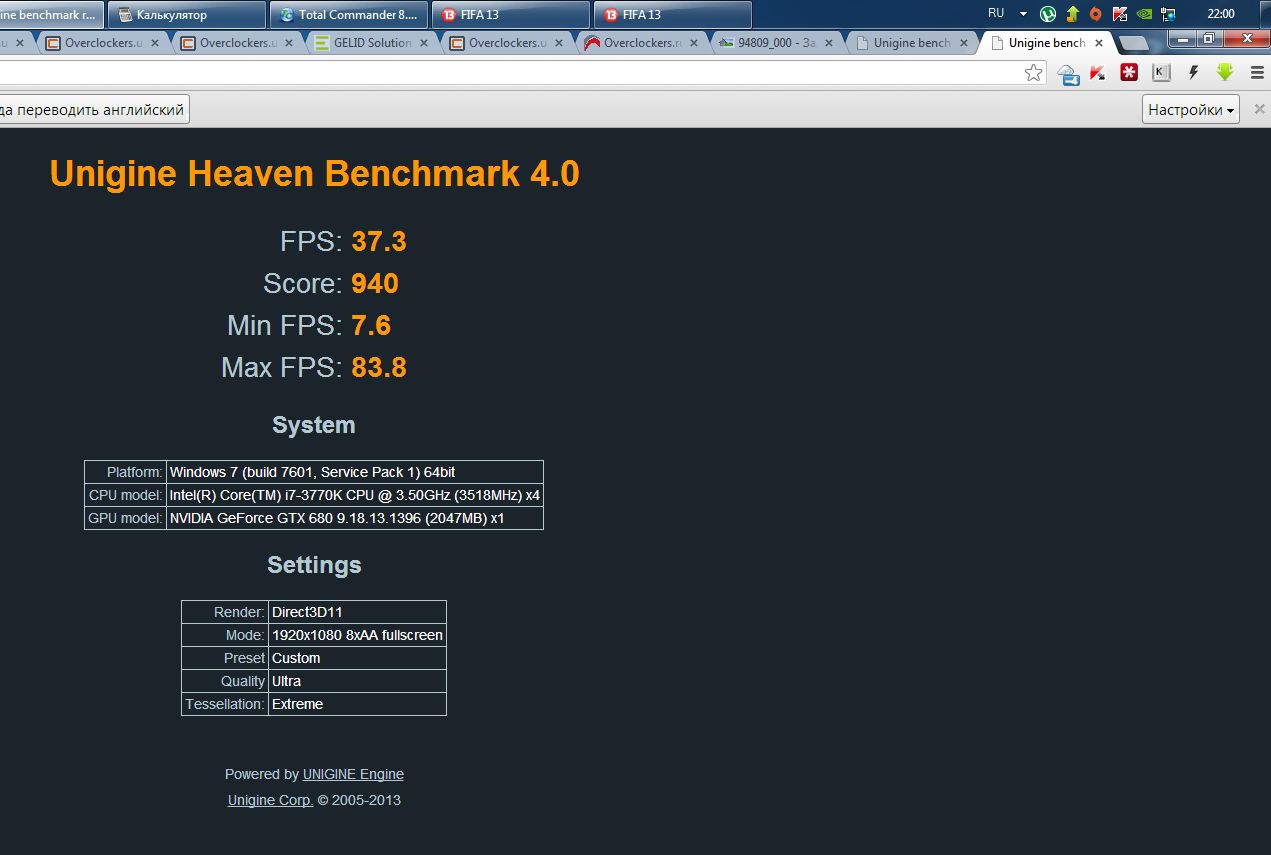Open the virtual keyboard K extension icon
This screenshot has height=855, width=1271.
[x=1160, y=72]
